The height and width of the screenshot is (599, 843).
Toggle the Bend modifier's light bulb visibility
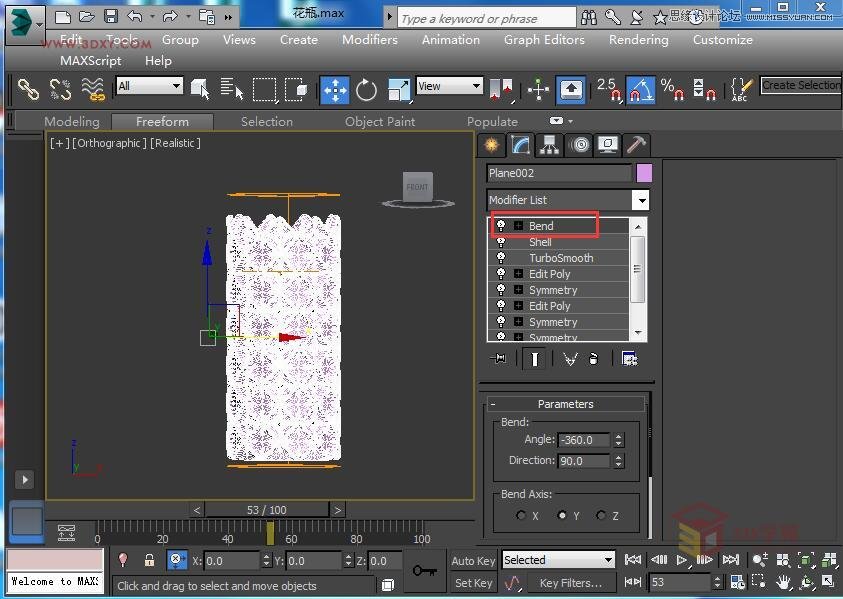point(502,225)
